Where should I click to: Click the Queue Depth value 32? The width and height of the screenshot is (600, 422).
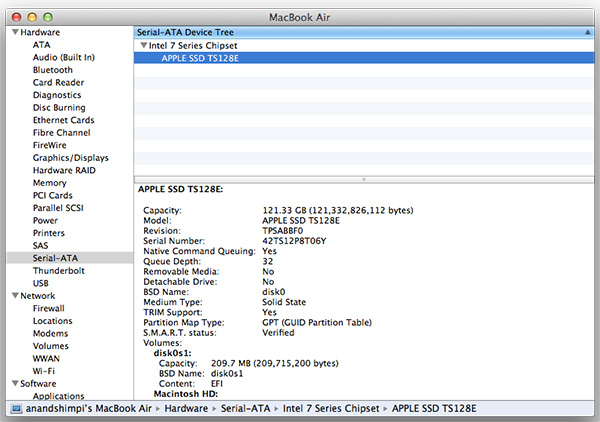pyautogui.click(x=267, y=261)
